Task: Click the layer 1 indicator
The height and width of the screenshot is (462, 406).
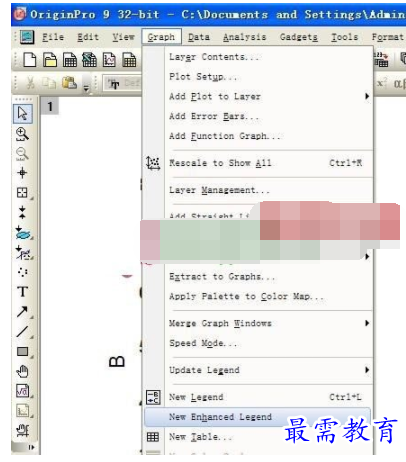Action: click(50, 107)
